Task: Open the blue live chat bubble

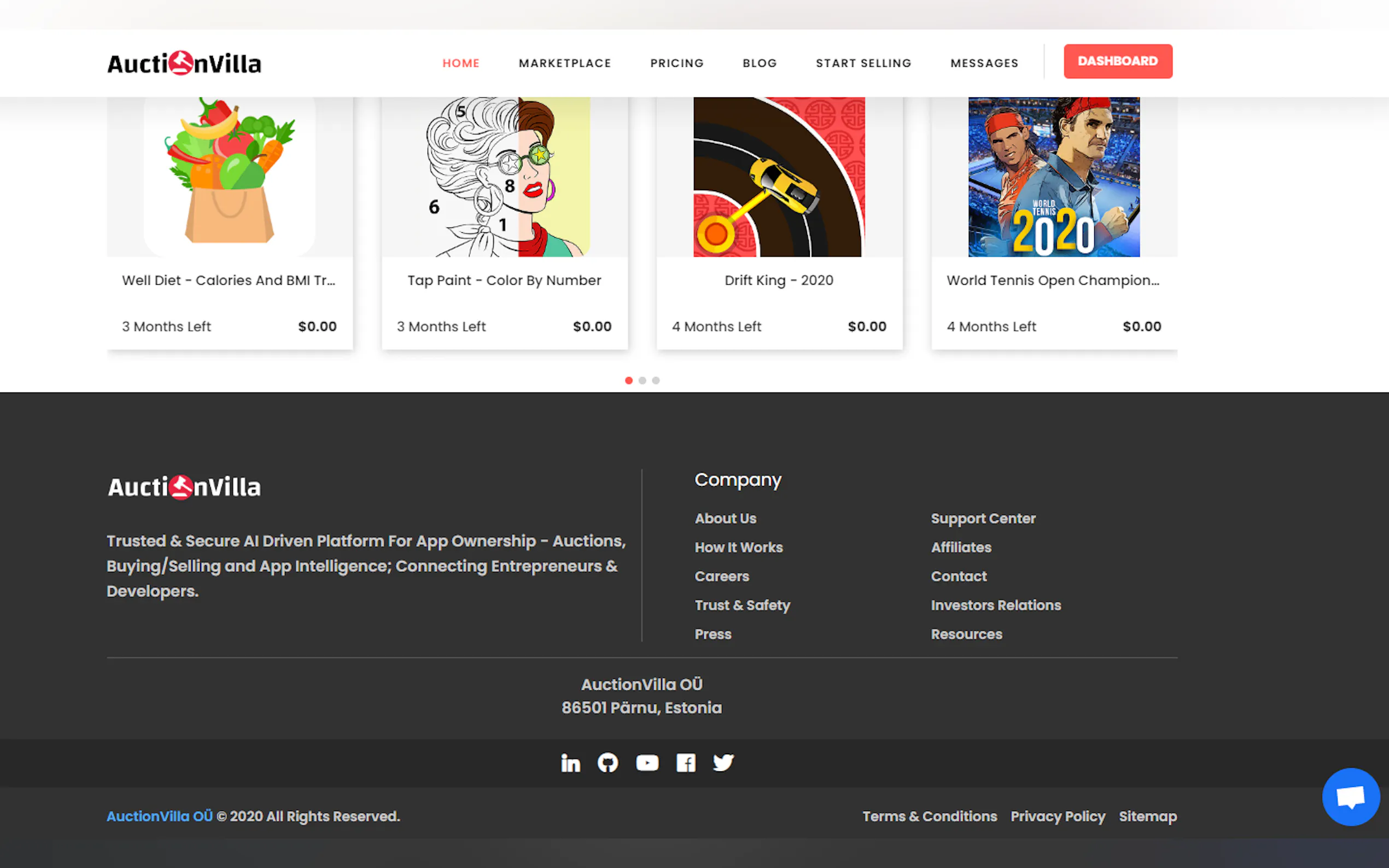Action: coord(1350,797)
